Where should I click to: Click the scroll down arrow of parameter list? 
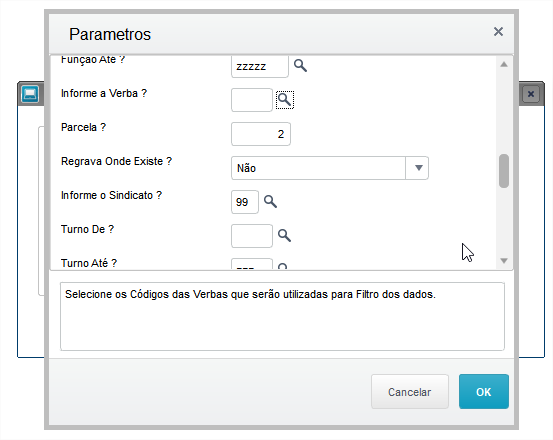(x=504, y=261)
